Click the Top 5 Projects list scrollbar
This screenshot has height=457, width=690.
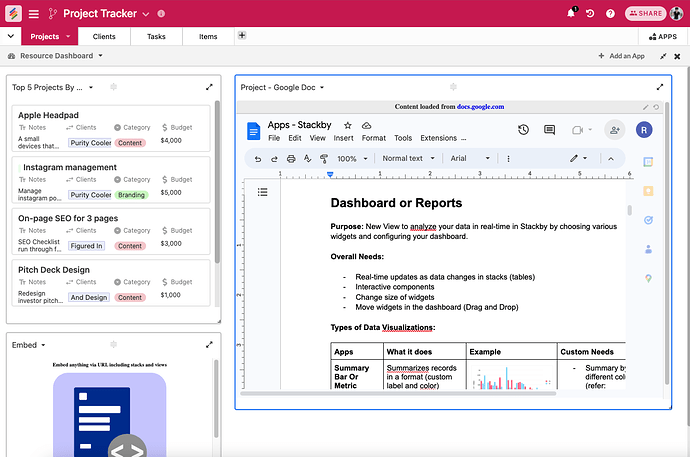pyautogui.click(x=217, y=181)
